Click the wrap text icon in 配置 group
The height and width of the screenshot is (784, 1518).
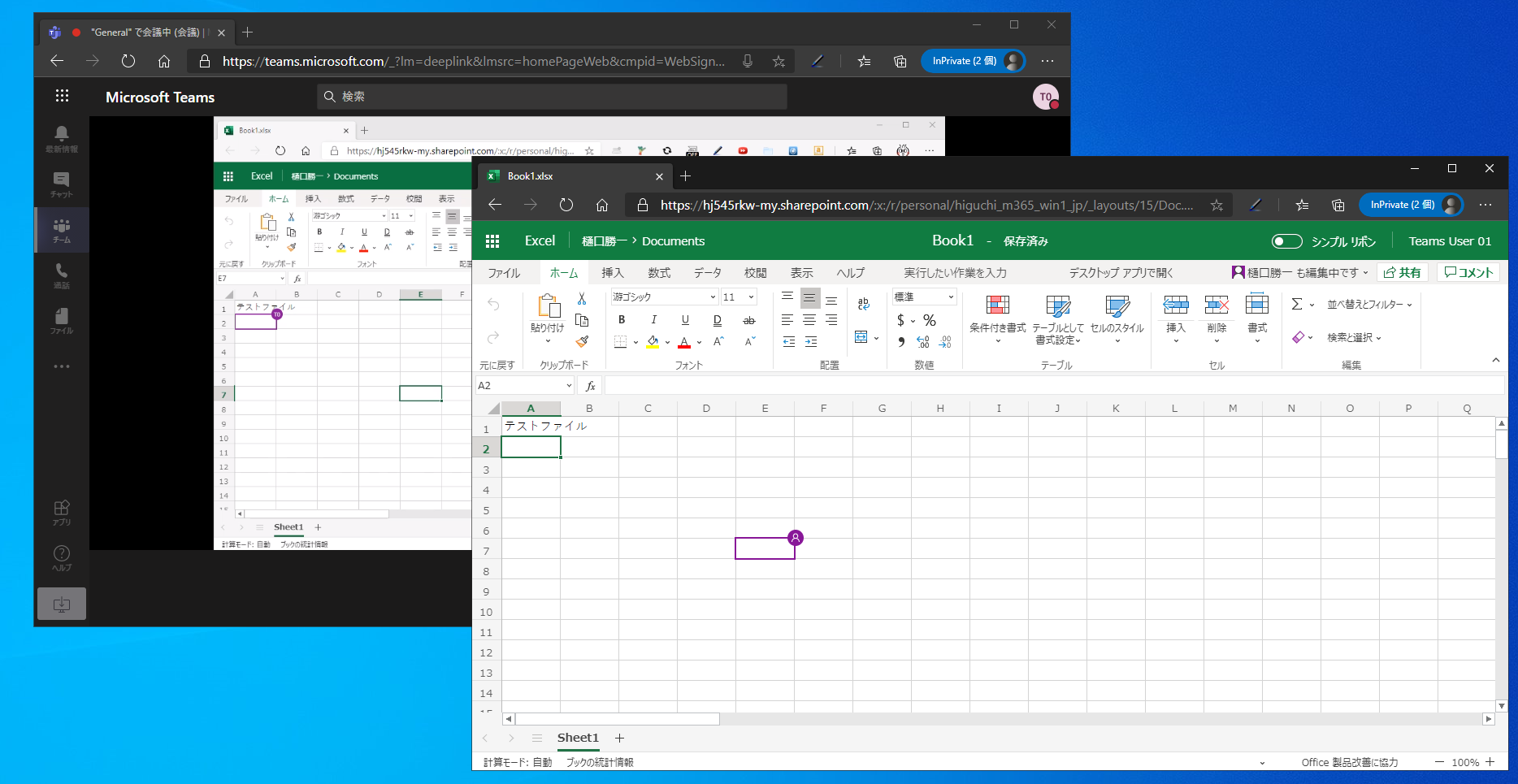pos(863,304)
